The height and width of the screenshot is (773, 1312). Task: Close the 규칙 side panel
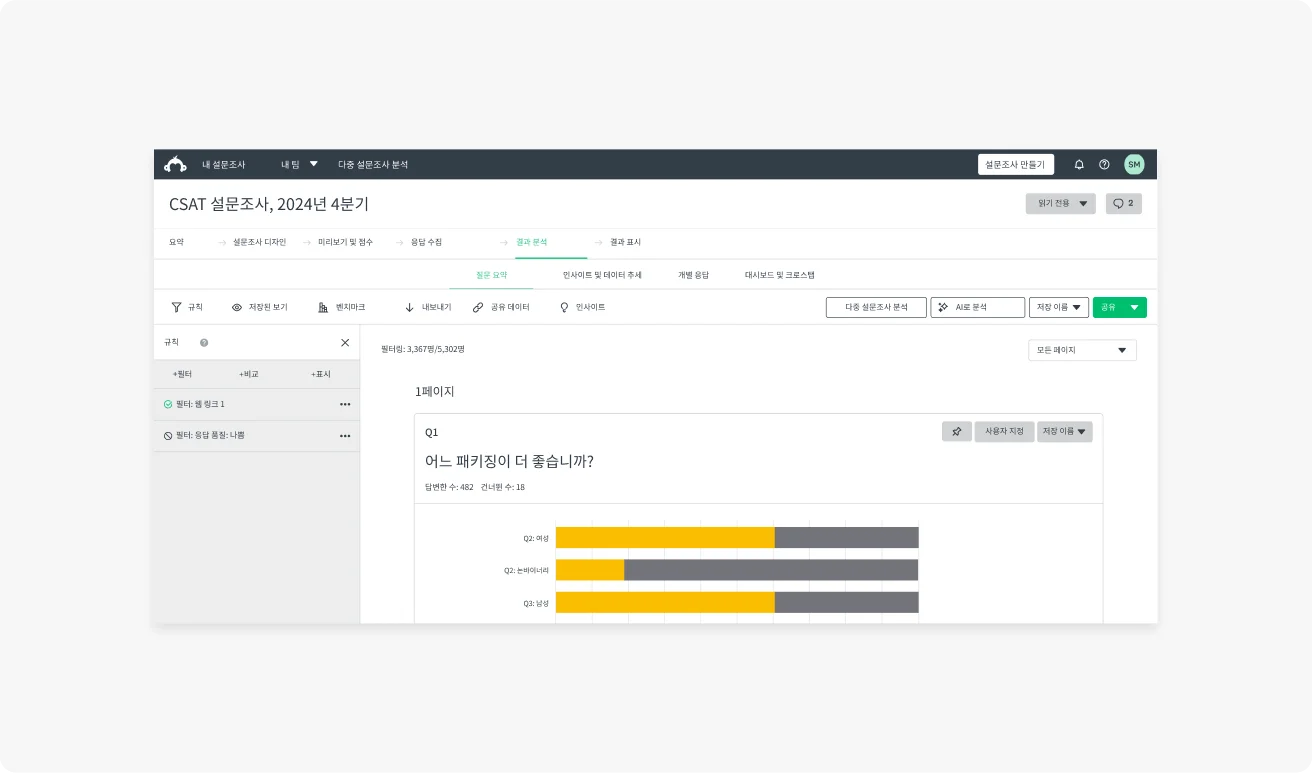(345, 342)
